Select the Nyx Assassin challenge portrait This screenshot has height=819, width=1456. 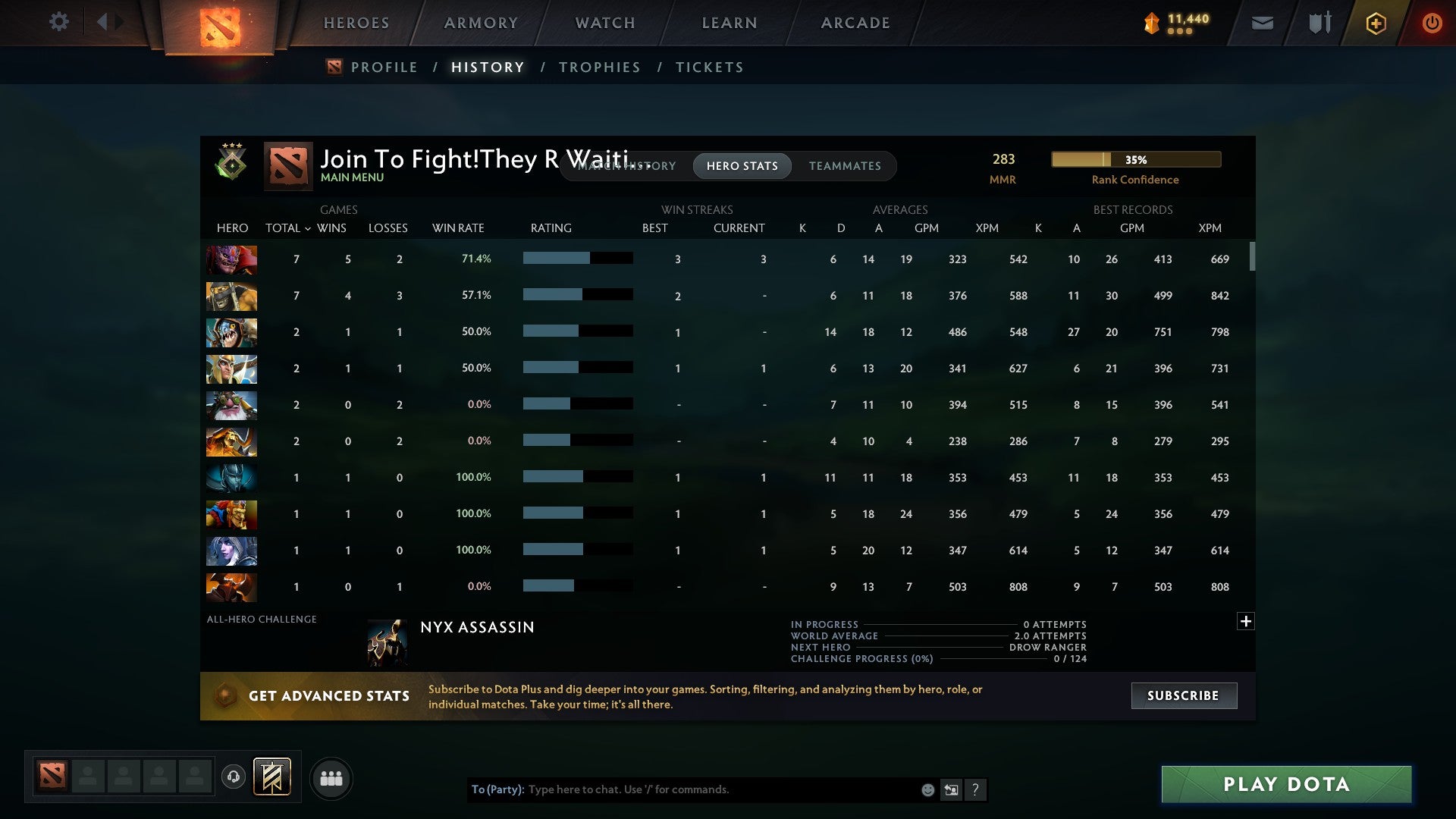[x=388, y=642]
